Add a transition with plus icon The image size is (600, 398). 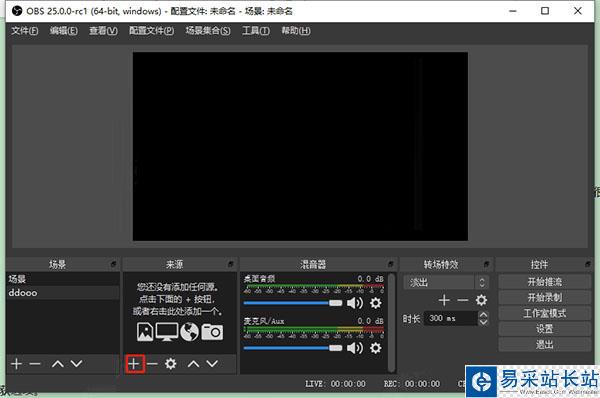[x=444, y=300]
